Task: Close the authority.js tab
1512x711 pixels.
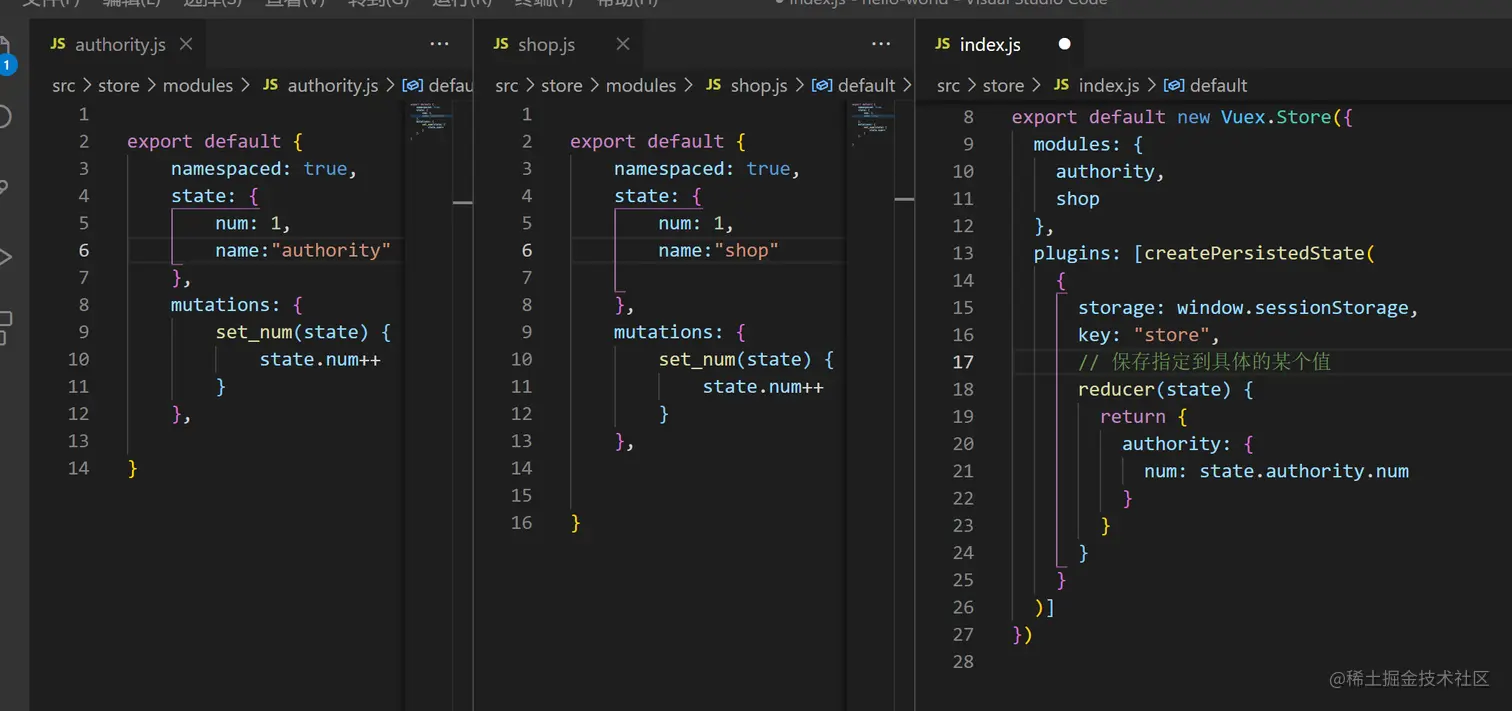Action: point(186,44)
